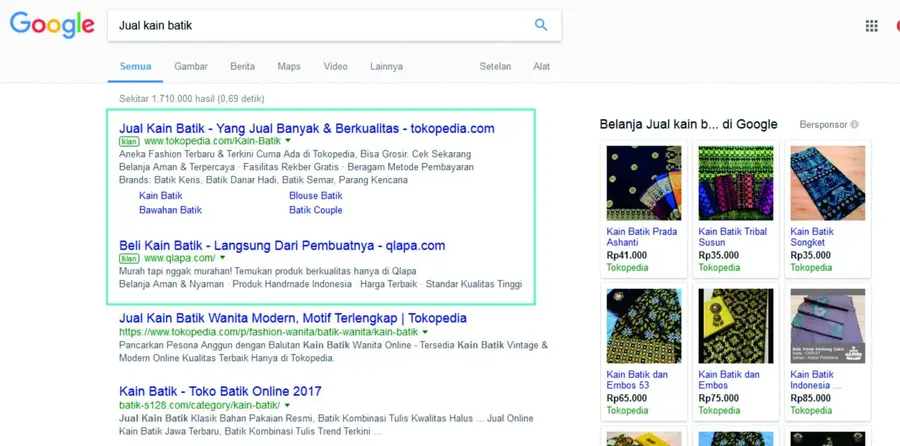Expand arrow next to tokopedia fashion-wanita URL
The width and height of the screenshot is (900, 446).
425,332
